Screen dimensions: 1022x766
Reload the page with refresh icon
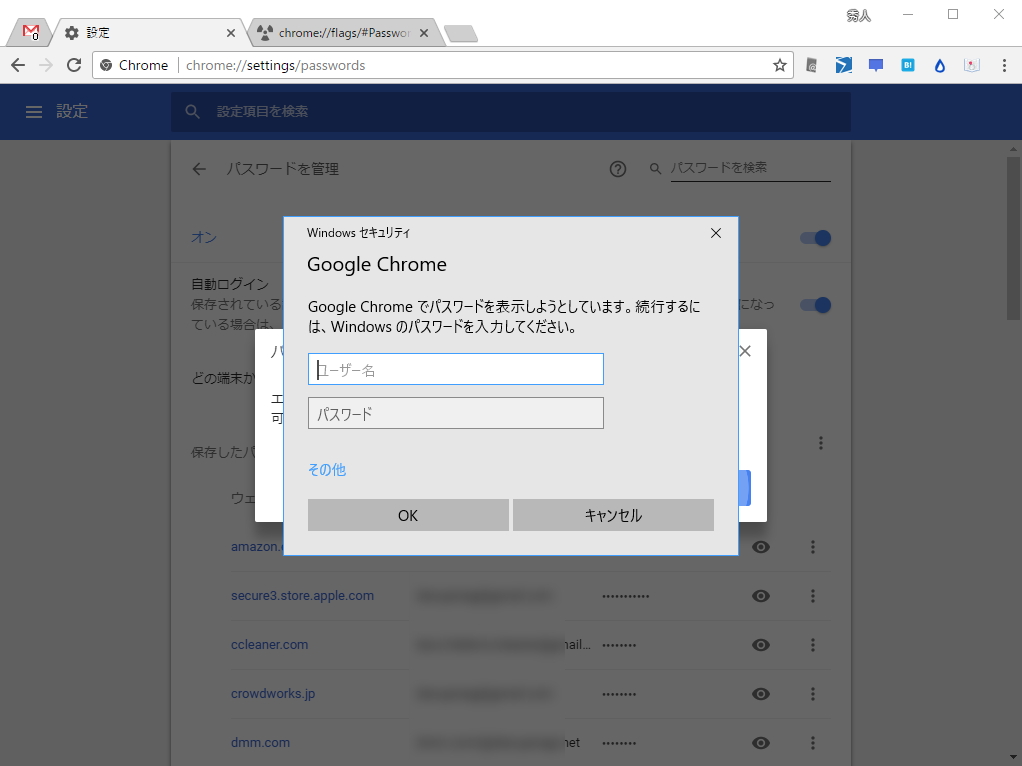74,65
